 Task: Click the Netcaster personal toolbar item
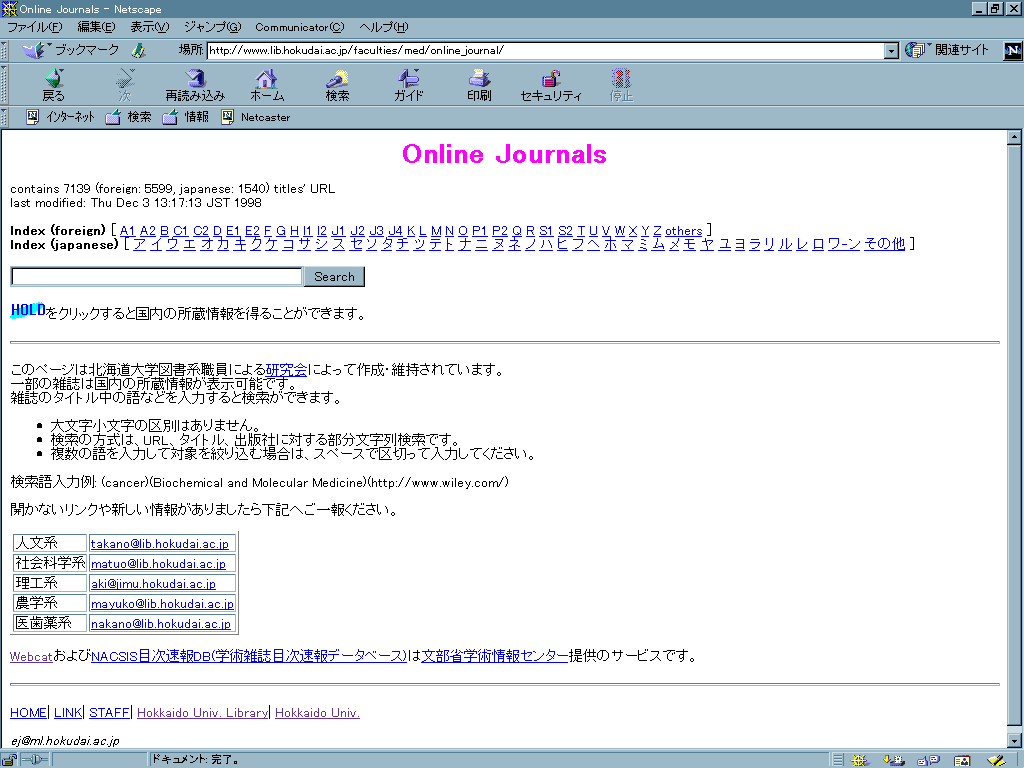(255, 117)
